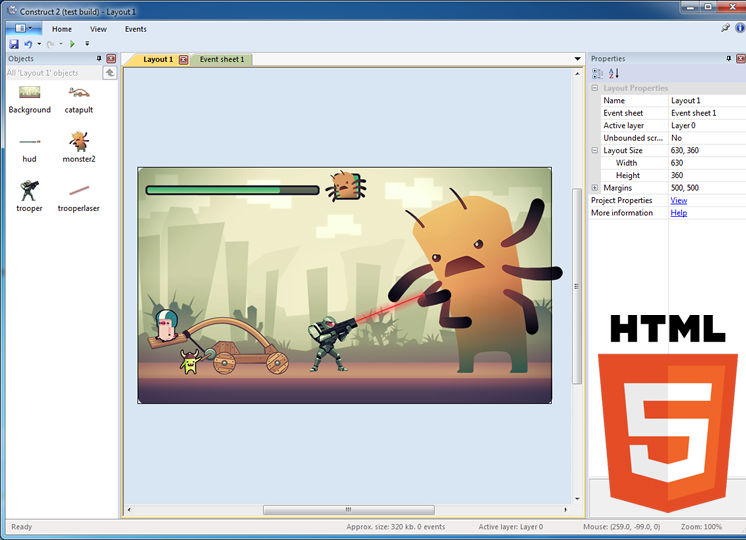
Task: Pin the Objects panel
Action: tap(99, 59)
